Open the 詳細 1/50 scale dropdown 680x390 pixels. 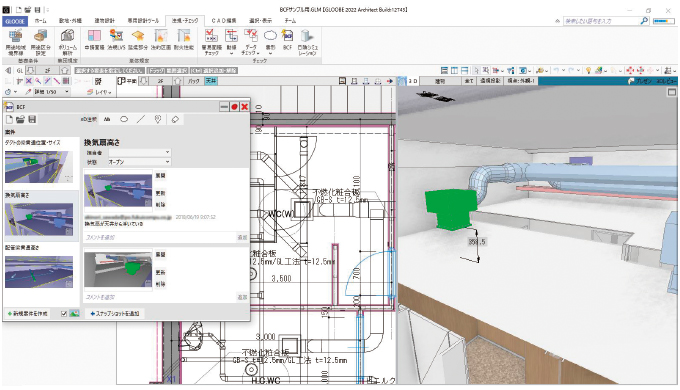[52, 92]
